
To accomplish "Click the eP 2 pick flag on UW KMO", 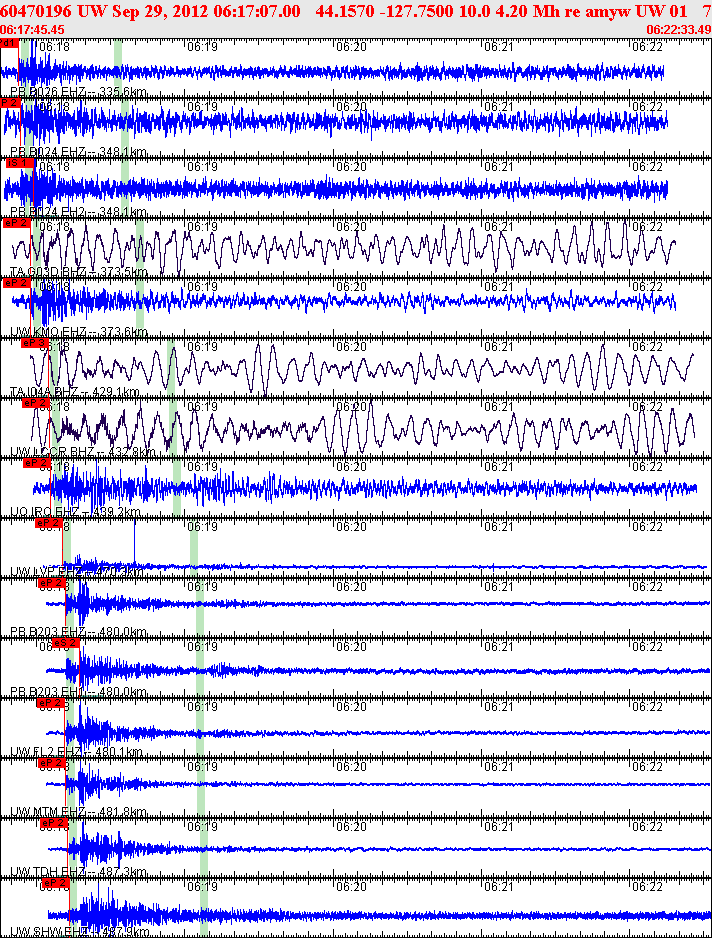I will [16, 283].
